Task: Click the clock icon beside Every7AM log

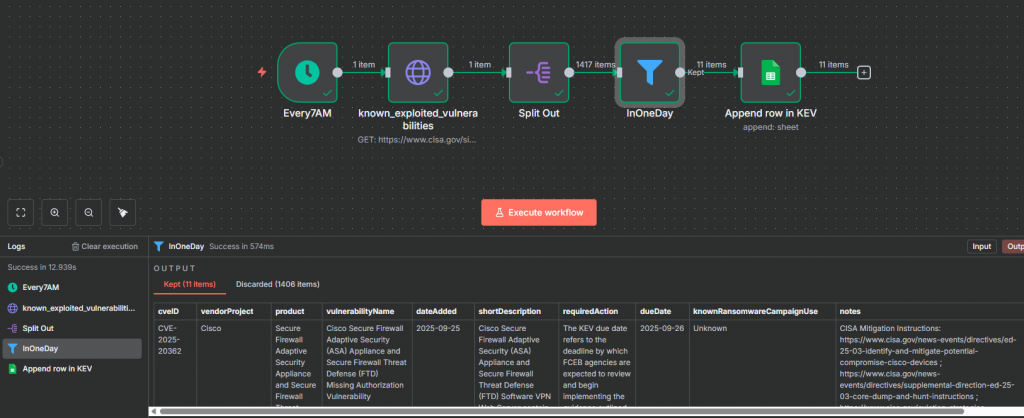Action: 12,287
